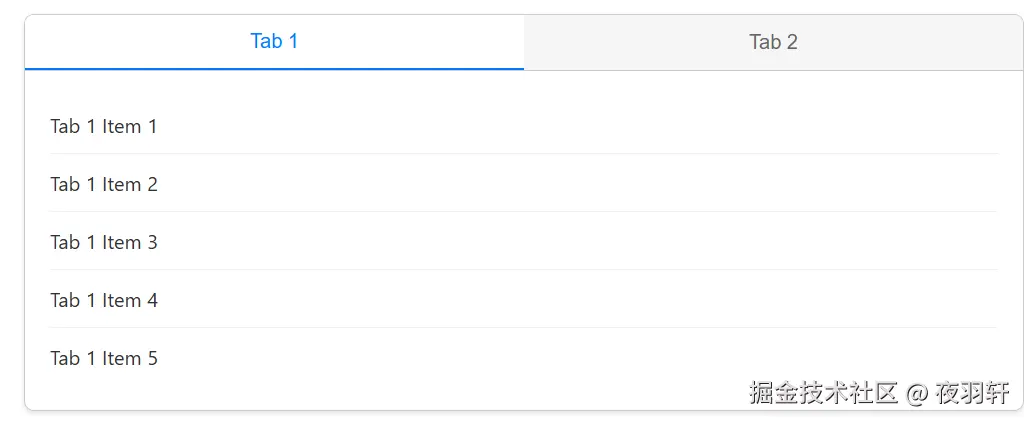Click the 夜羽轩 author name

pyautogui.click(x=972, y=393)
